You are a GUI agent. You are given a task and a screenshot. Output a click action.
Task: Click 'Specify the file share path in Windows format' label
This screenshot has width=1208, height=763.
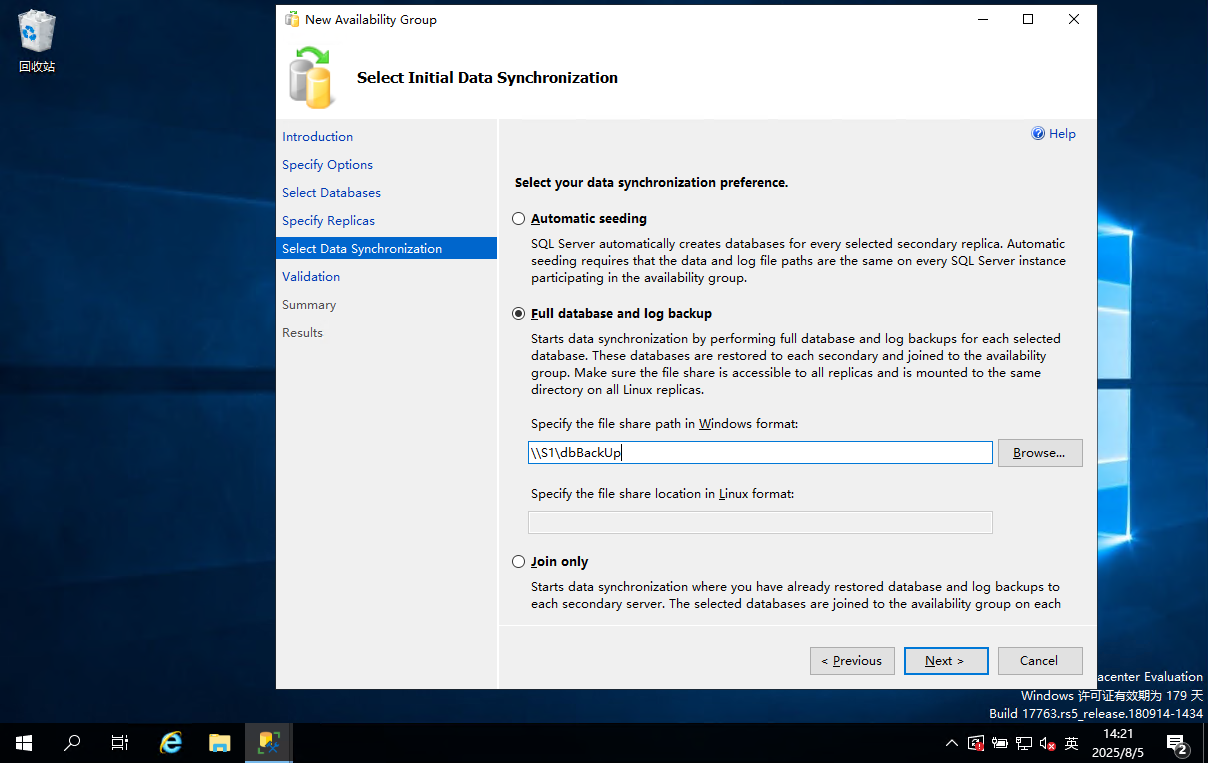point(664,424)
